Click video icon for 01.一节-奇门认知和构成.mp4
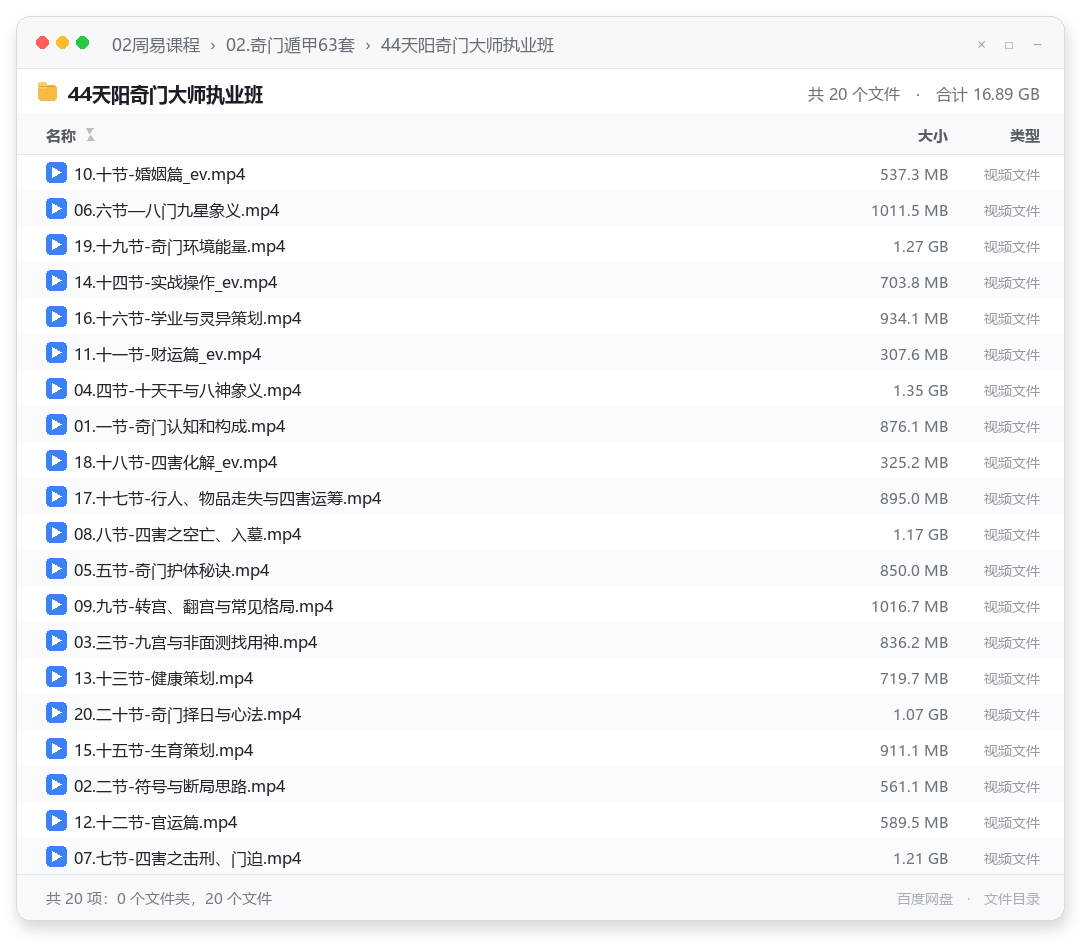 tap(56, 425)
